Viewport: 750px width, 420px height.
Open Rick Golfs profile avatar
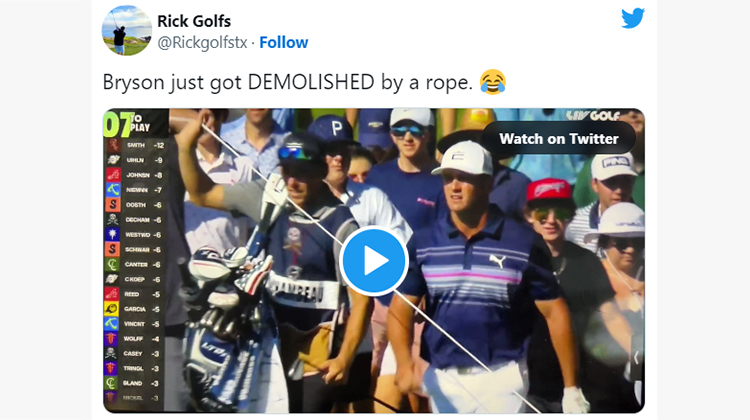pos(127,31)
